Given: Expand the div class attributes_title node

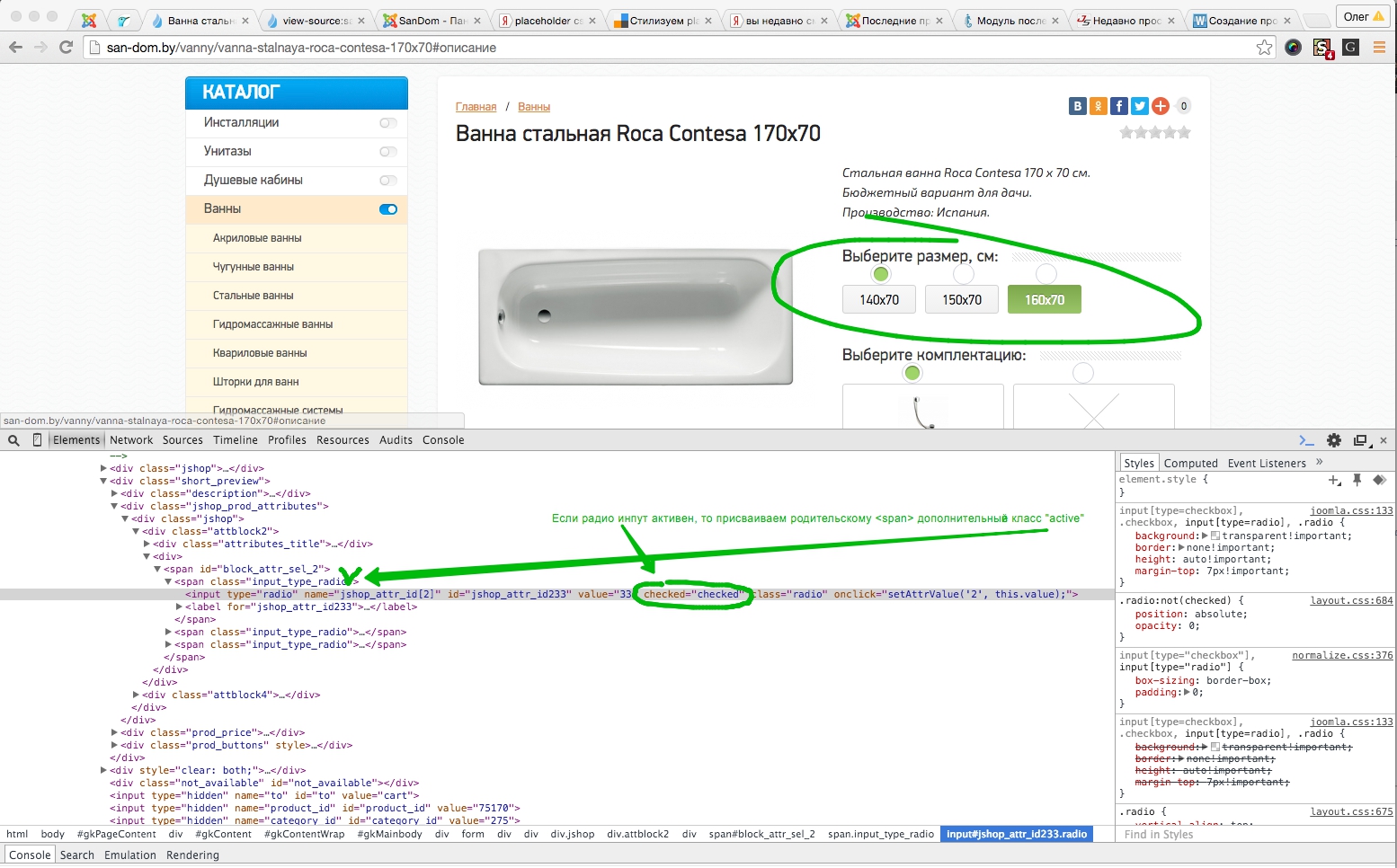Looking at the screenshot, I should [x=147, y=544].
